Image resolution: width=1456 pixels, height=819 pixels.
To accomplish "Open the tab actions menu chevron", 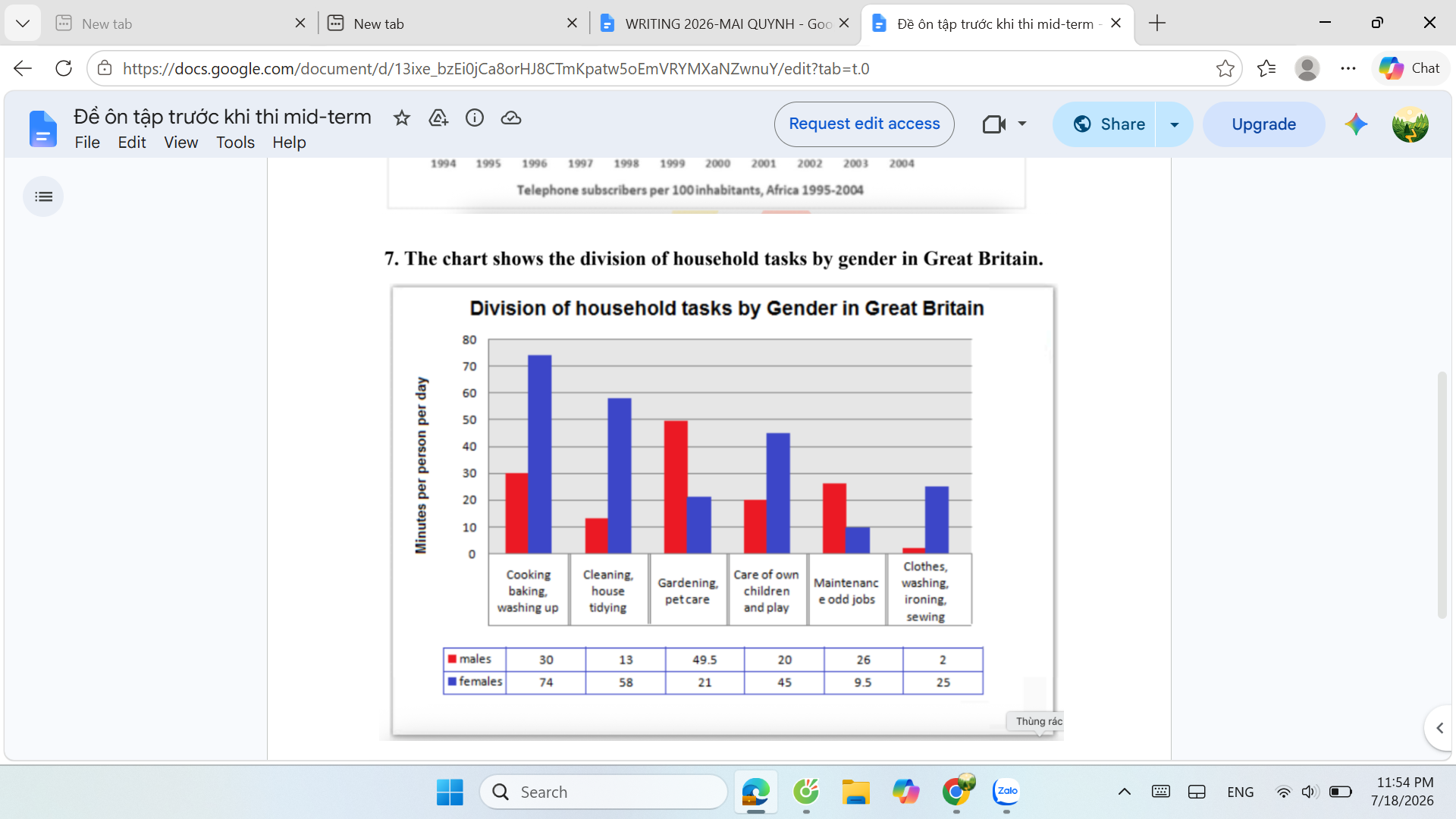I will [23, 24].
